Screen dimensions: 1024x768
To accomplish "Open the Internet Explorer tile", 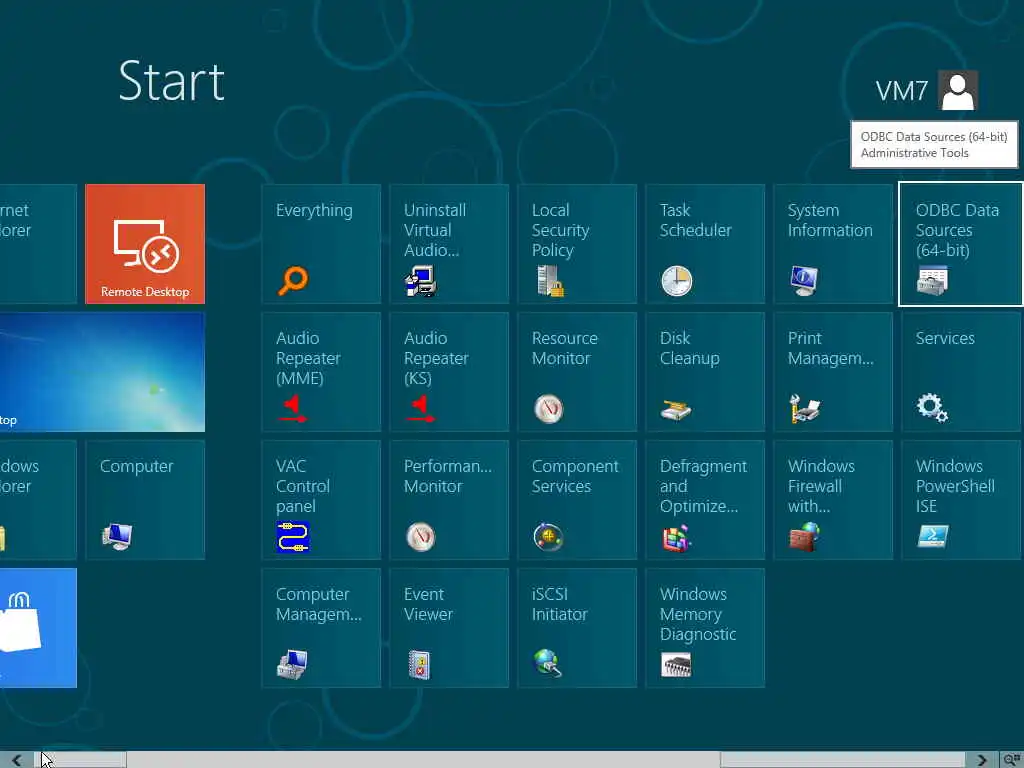I will click(38, 244).
